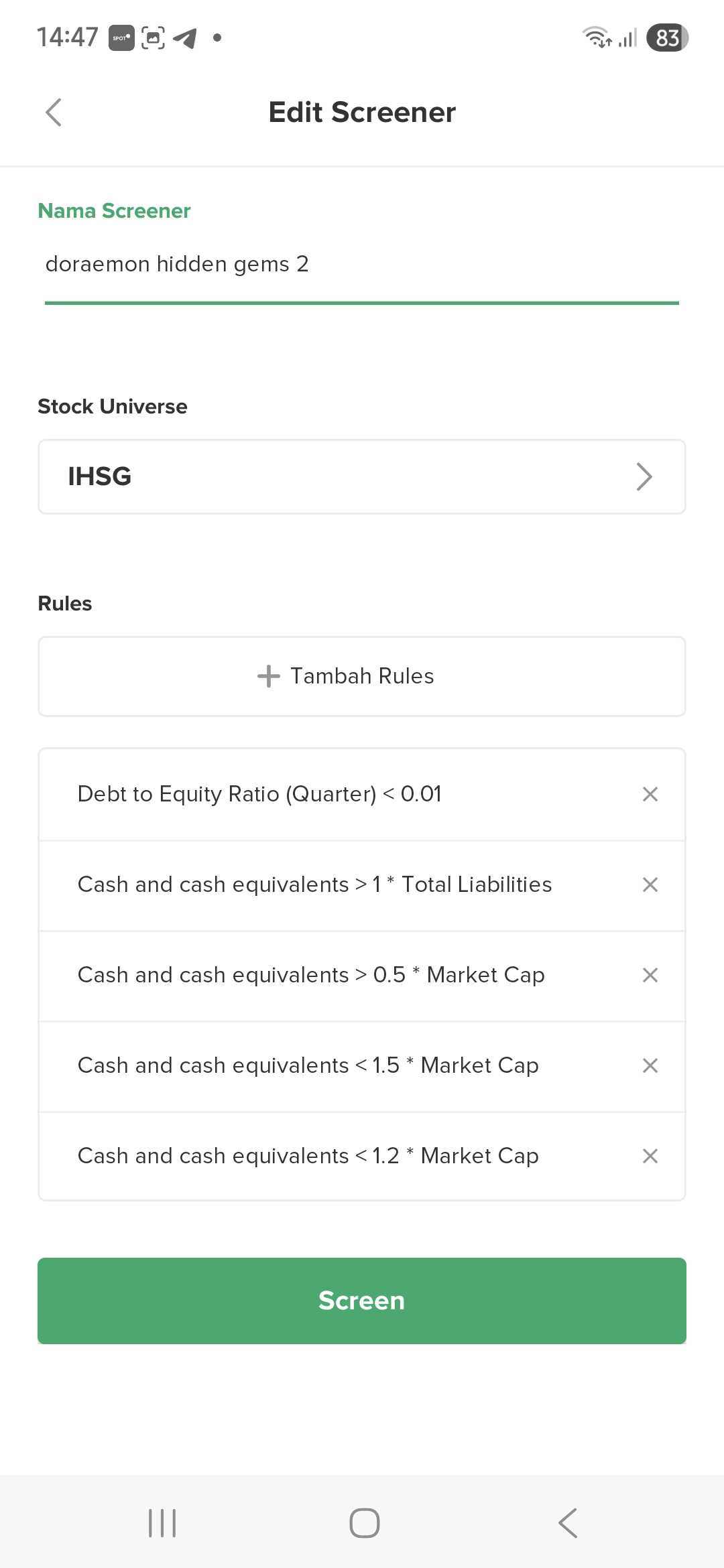The image size is (724, 1568).
Task: Tap the system back button in navigation bar
Action: click(x=568, y=1522)
